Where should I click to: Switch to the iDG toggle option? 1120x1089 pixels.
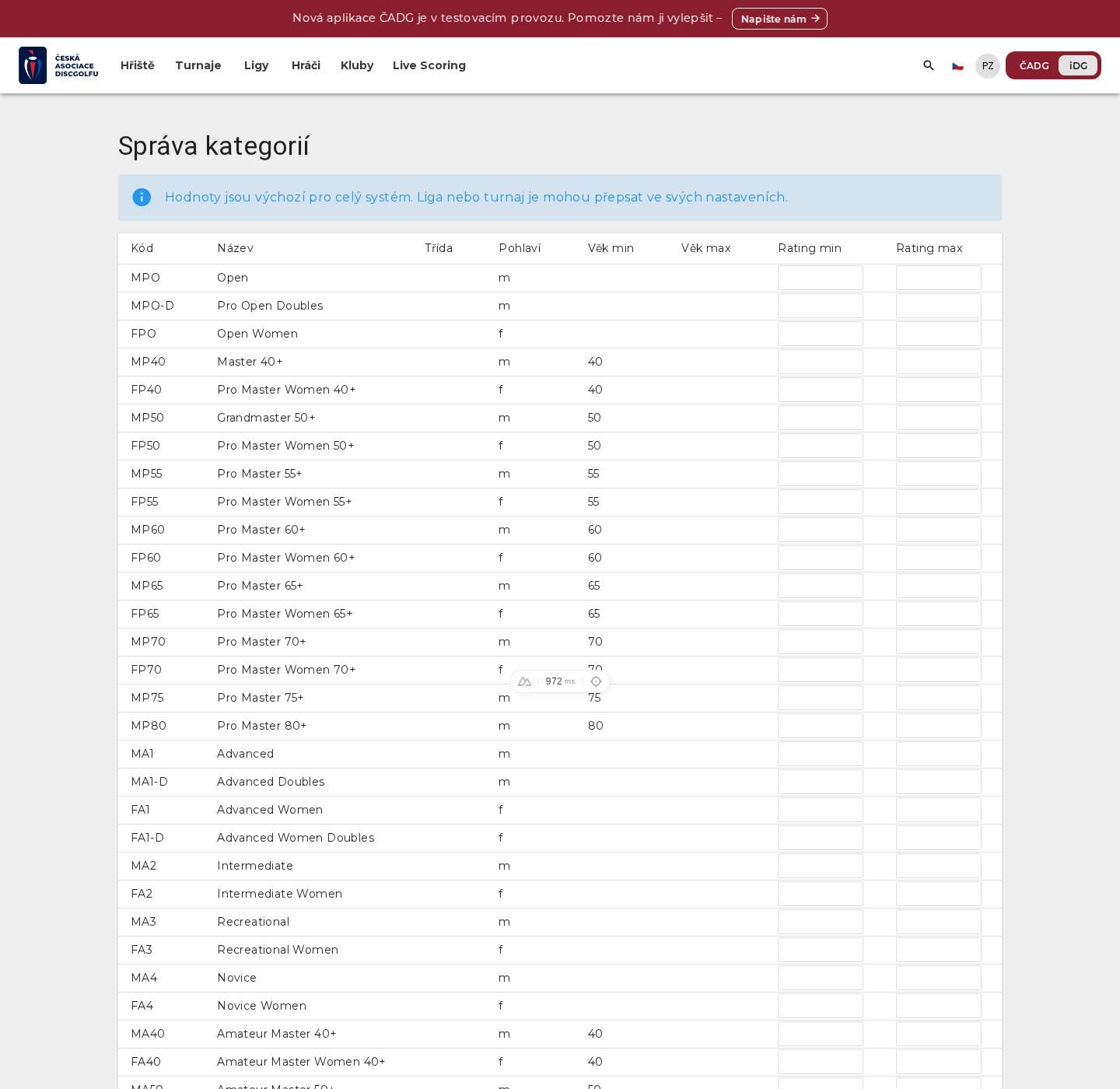pyautogui.click(x=1078, y=66)
